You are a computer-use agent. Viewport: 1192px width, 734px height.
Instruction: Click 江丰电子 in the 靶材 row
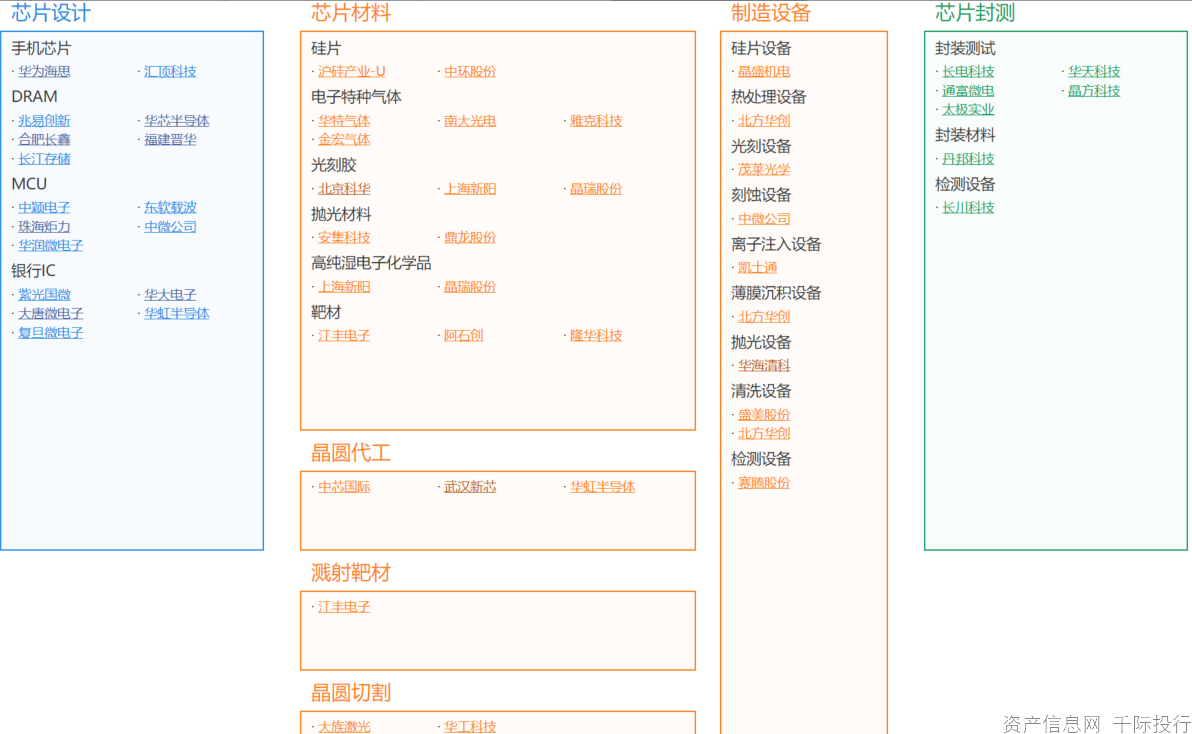344,336
